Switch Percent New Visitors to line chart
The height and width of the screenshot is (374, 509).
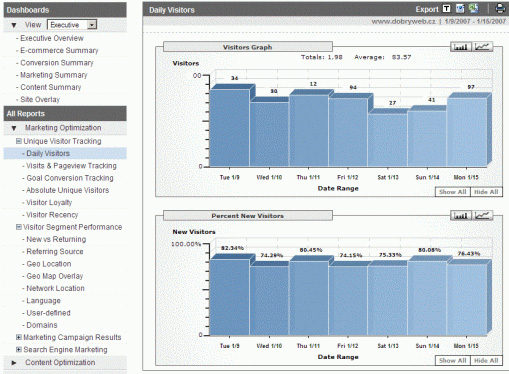point(482,216)
